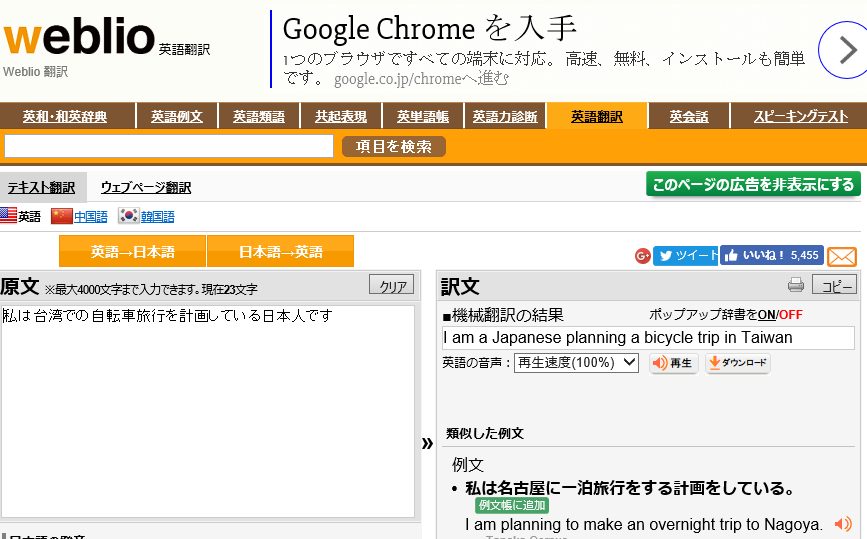The width and height of the screenshot is (867, 539).
Task: Open スピーキングテスト tab
Action: [800, 117]
